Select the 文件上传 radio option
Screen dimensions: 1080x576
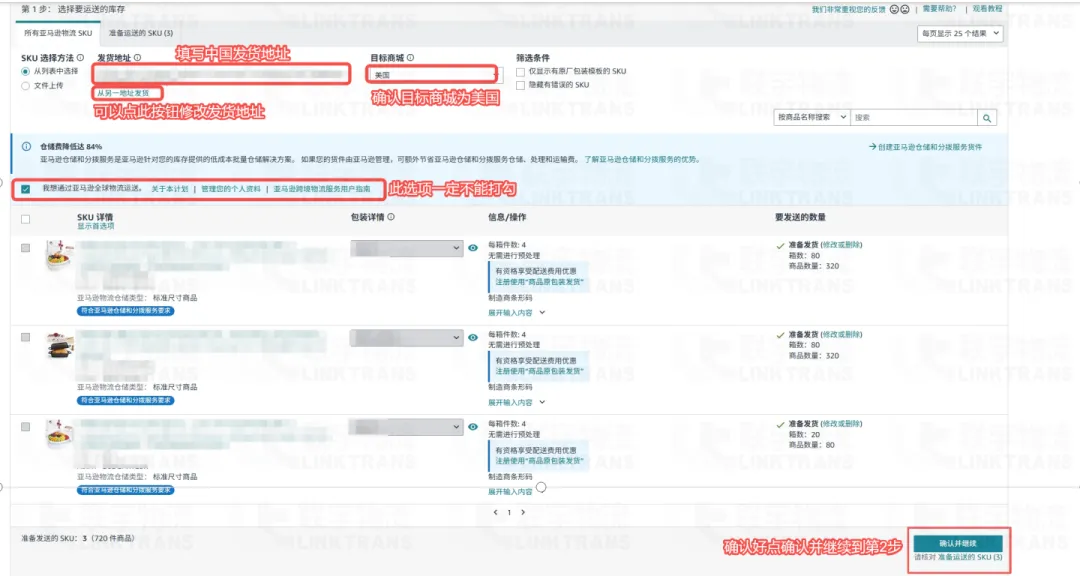coord(25,86)
